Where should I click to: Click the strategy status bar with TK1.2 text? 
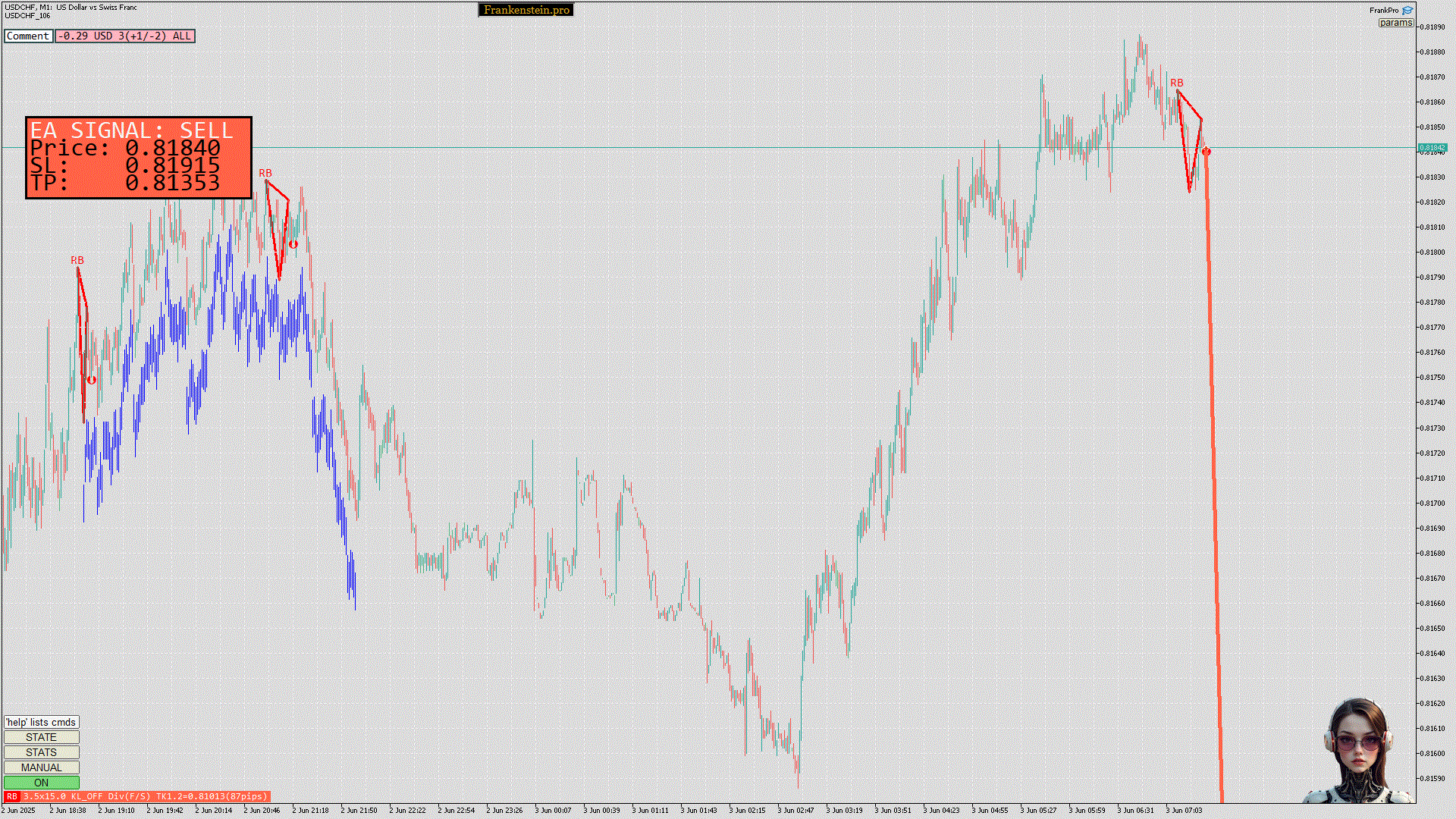pyautogui.click(x=145, y=796)
